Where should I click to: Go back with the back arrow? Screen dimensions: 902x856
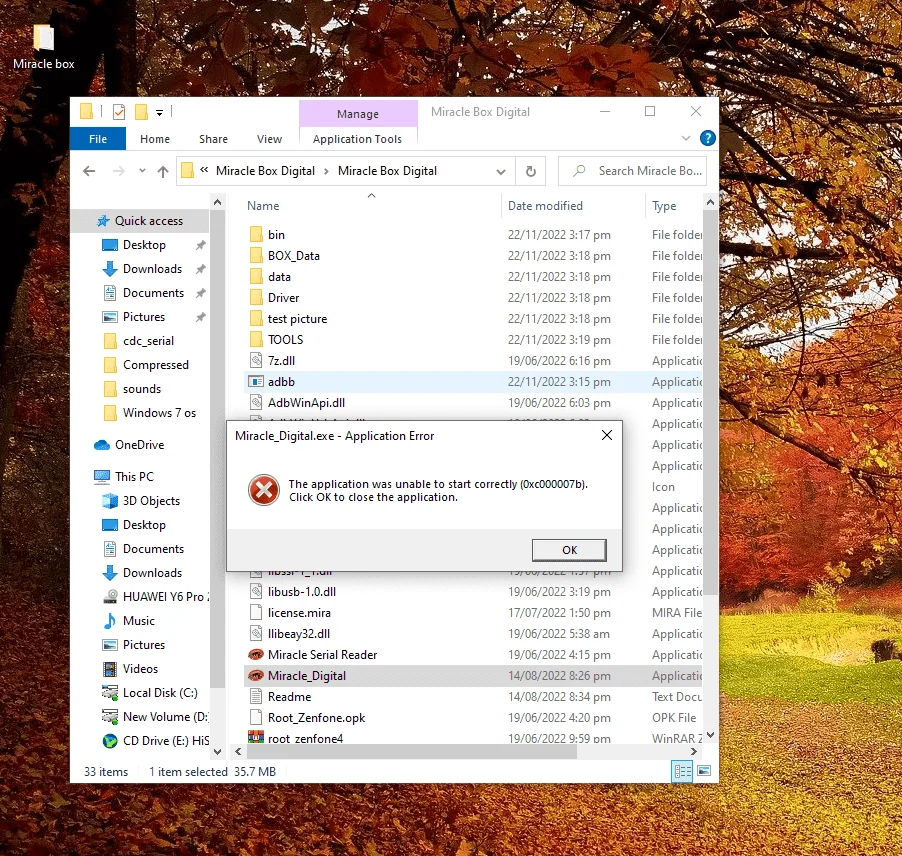point(89,171)
